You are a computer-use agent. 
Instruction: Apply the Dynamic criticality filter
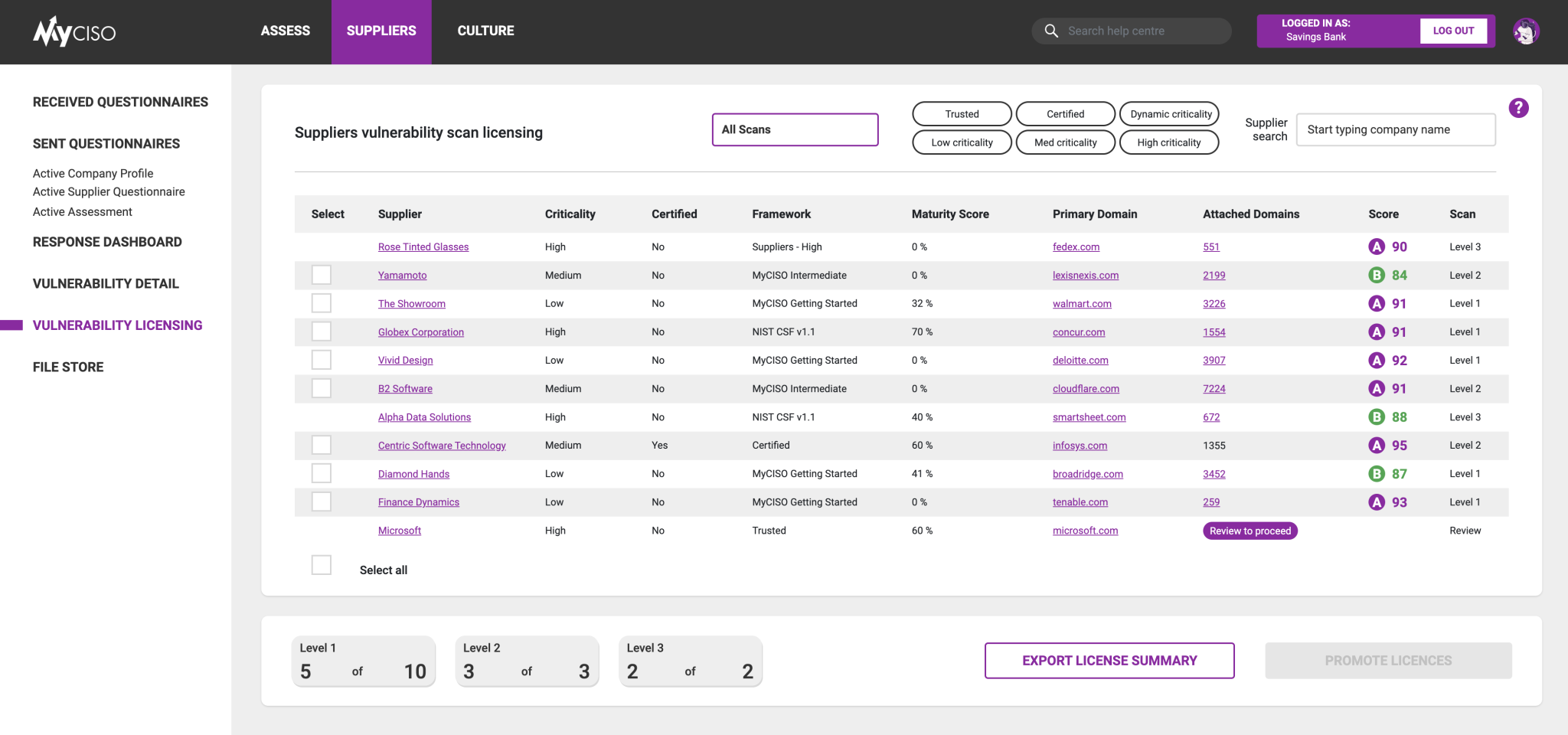[1169, 114]
